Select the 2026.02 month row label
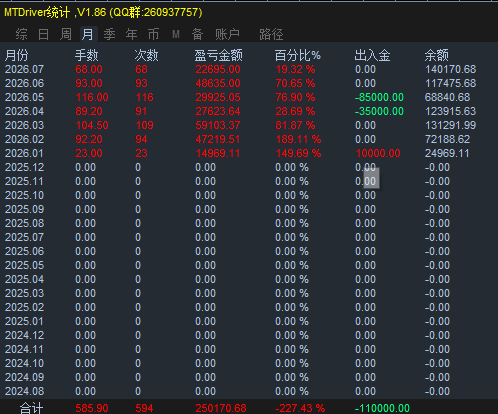 point(24,139)
